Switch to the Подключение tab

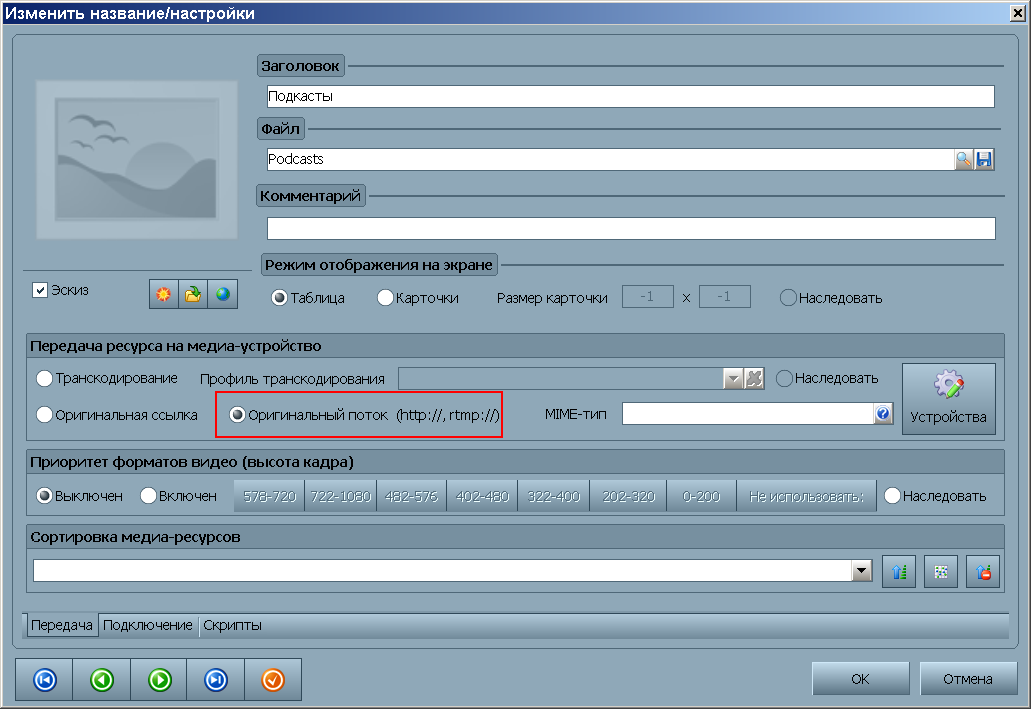(148, 625)
